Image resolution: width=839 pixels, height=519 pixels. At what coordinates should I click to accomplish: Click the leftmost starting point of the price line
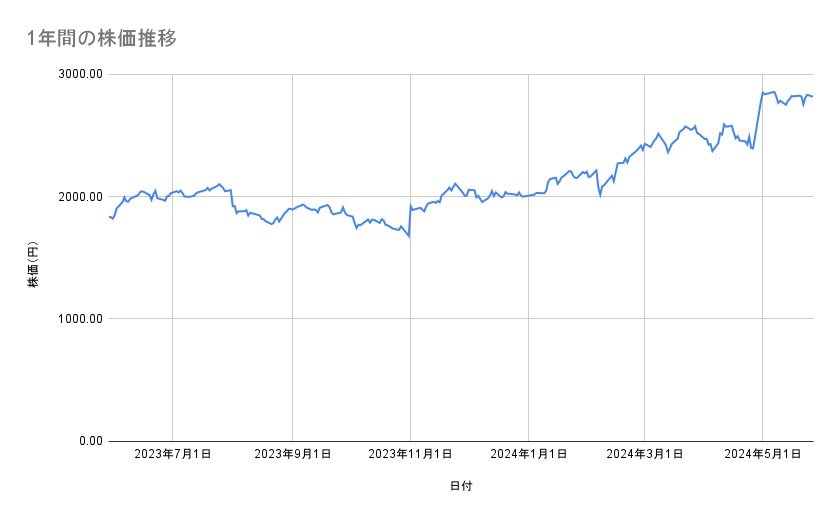coord(109,217)
